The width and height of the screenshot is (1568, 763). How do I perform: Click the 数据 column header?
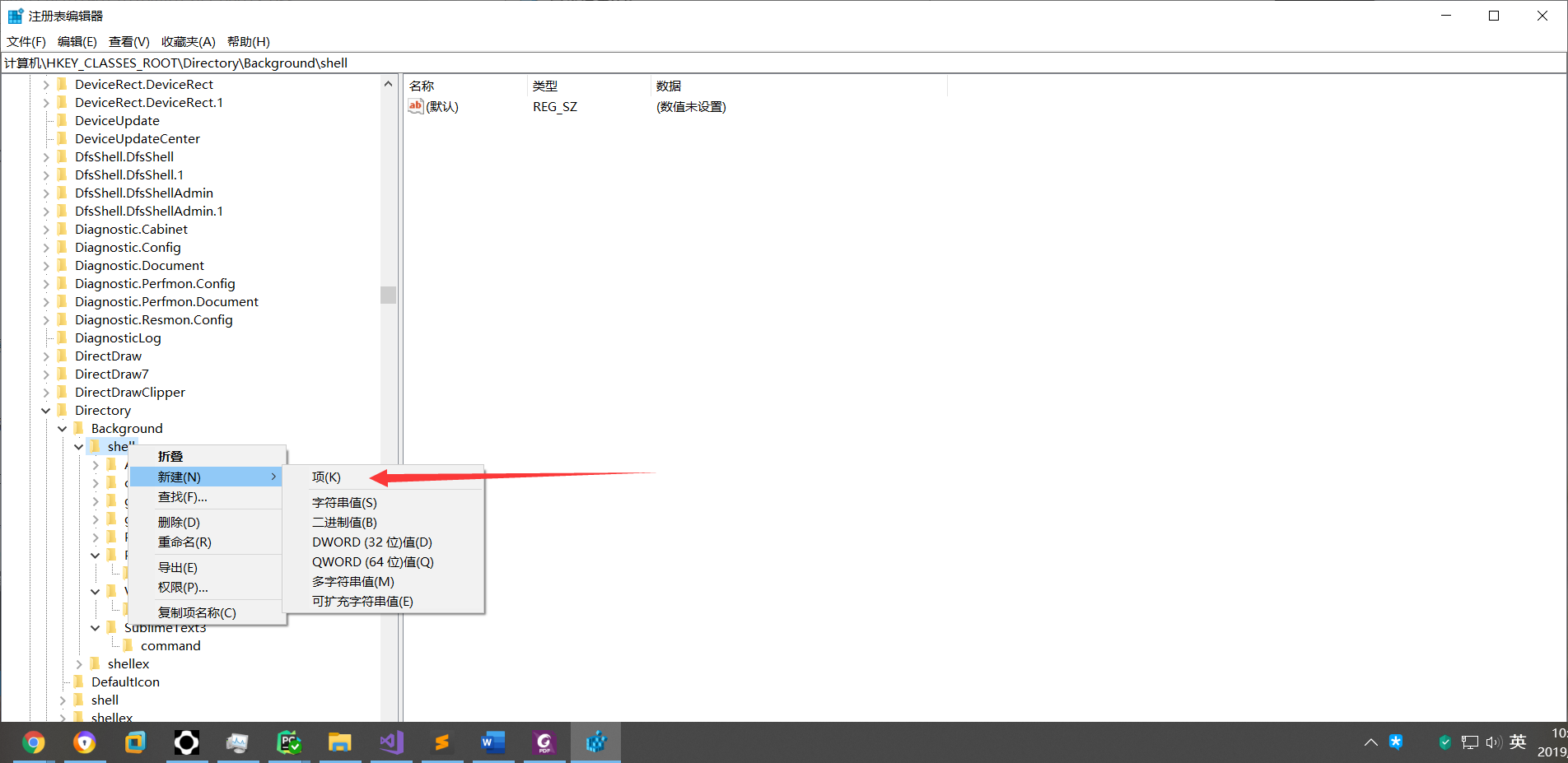799,86
